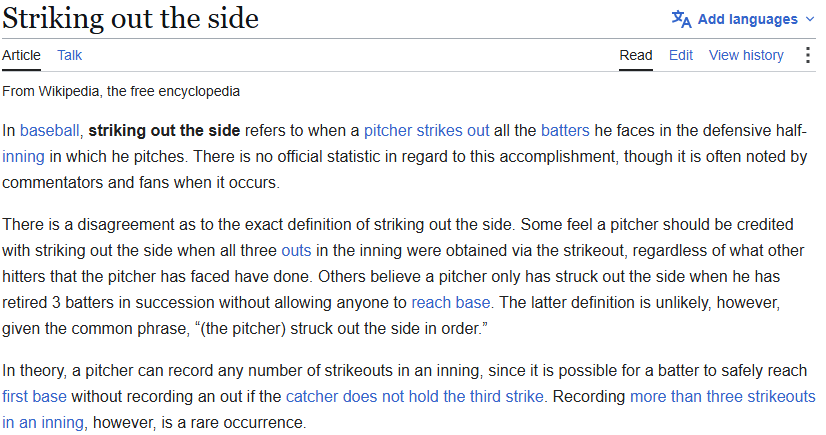826x435 pixels.
Task: Expand the Add languages dropdown chevron
Action: tap(810, 19)
